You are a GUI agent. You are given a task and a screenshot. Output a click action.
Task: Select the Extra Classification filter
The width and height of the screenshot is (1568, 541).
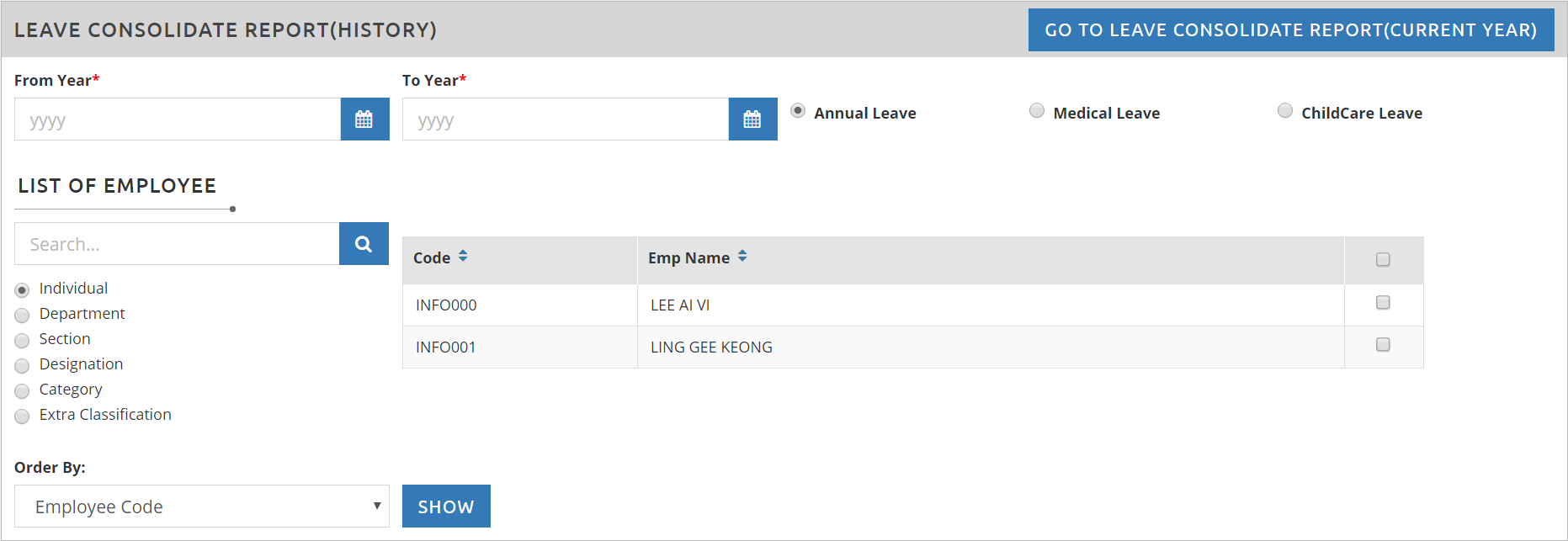(x=23, y=416)
